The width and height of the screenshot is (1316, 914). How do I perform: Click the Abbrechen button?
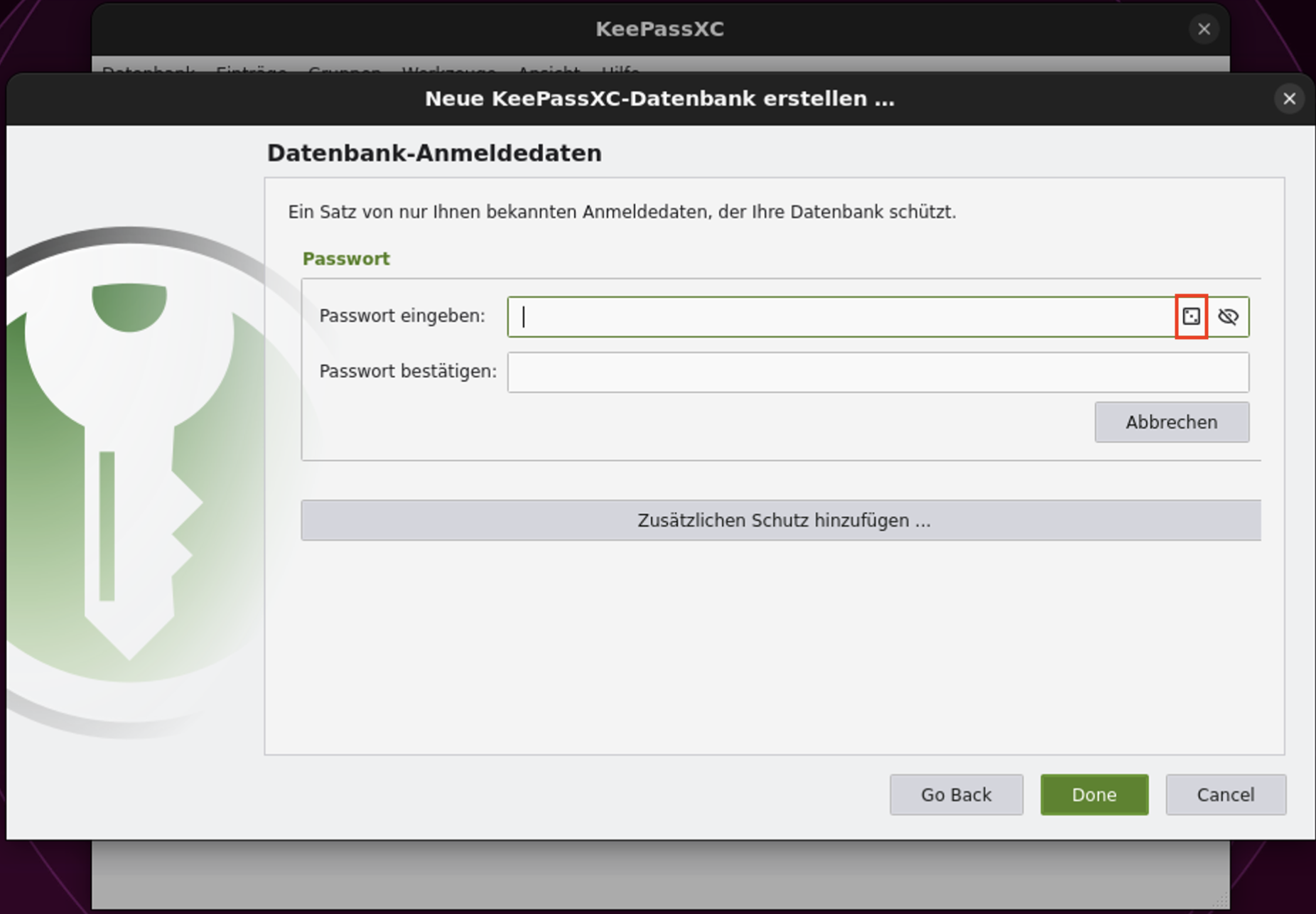(1172, 422)
